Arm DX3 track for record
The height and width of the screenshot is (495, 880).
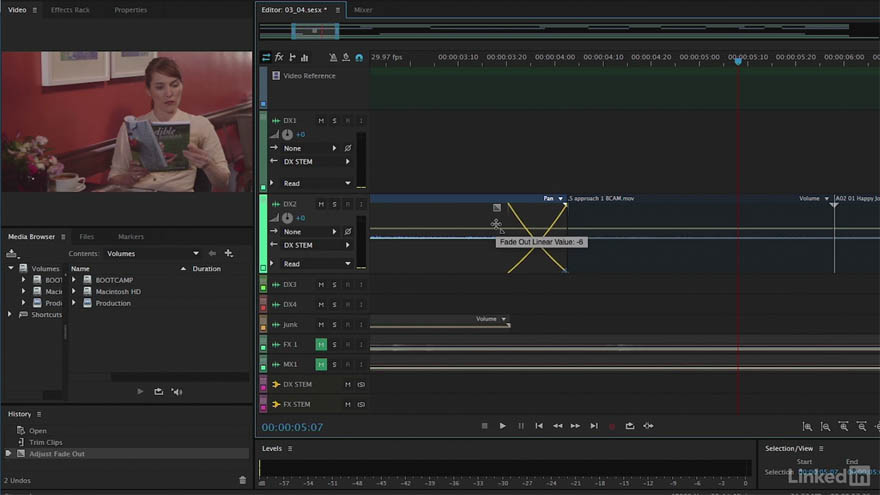(x=347, y=285)
